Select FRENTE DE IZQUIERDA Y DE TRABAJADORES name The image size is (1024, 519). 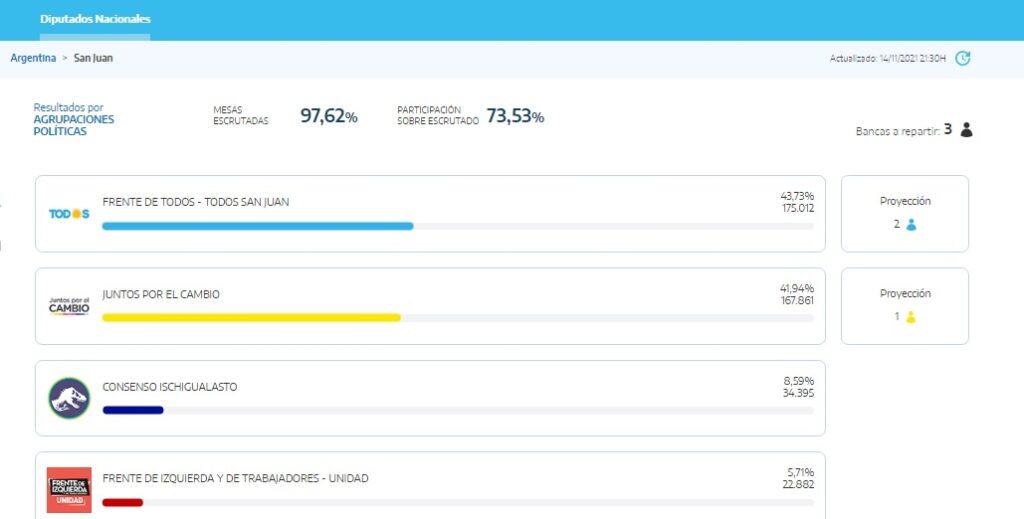236,479
